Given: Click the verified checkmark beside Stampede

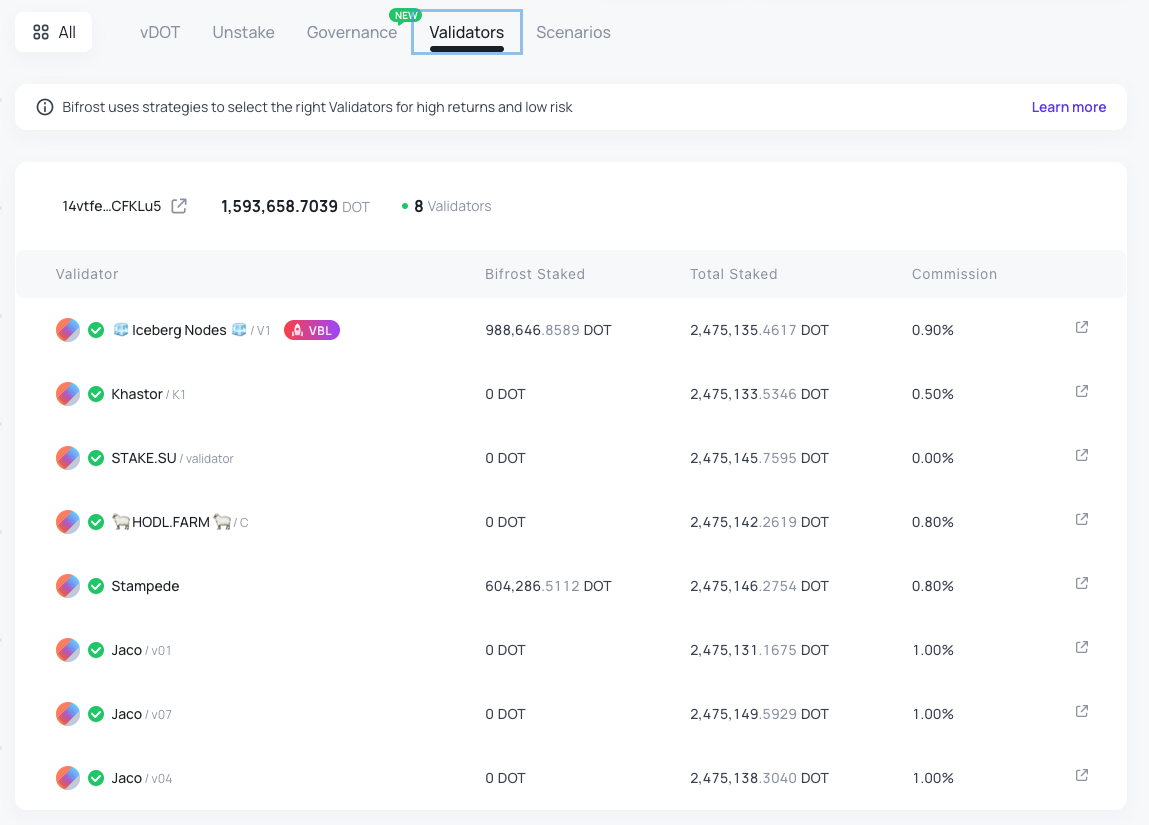Looking at the screenshot, I should [96, 586].
